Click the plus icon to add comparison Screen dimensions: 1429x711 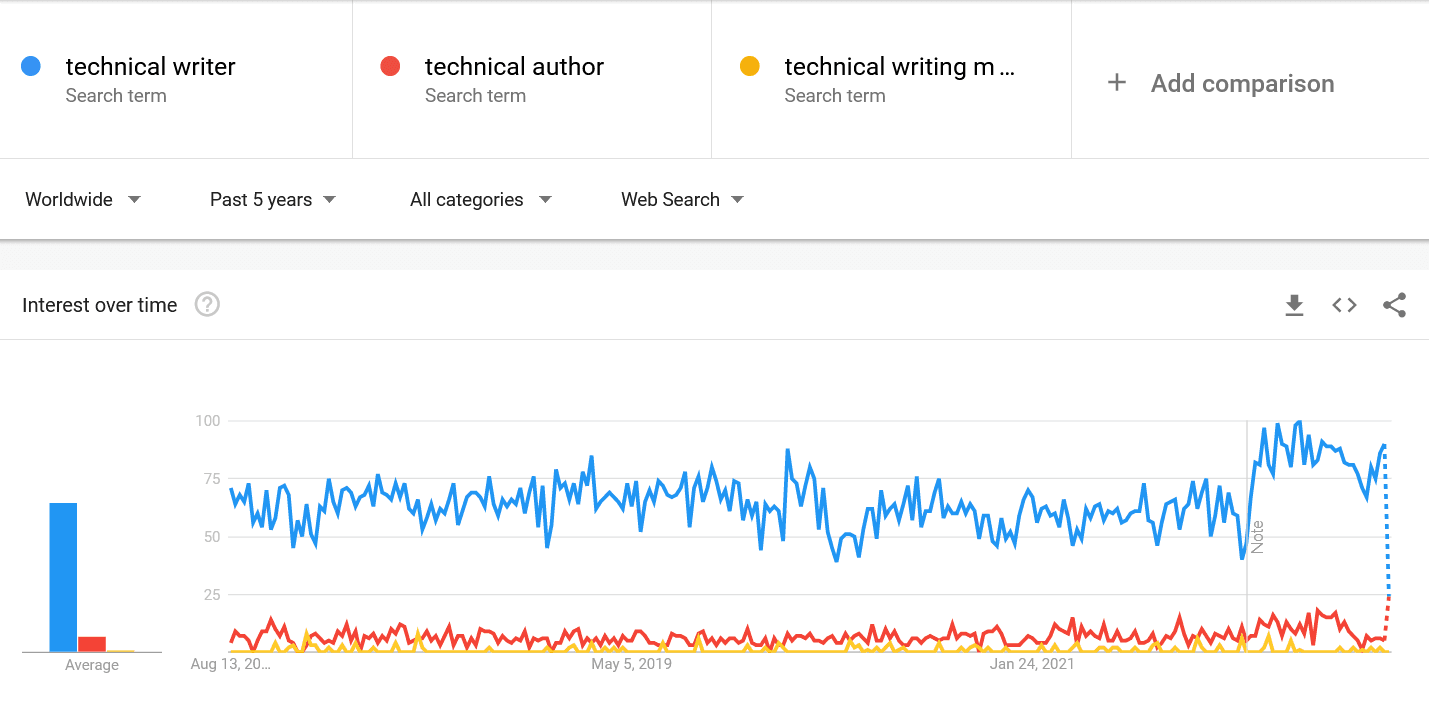coord(1117,83)
